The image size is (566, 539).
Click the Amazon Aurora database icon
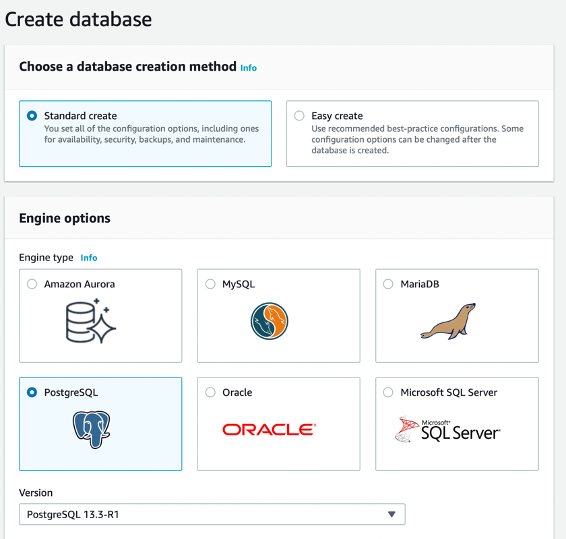pyautogui.click(x=91, y=321)
